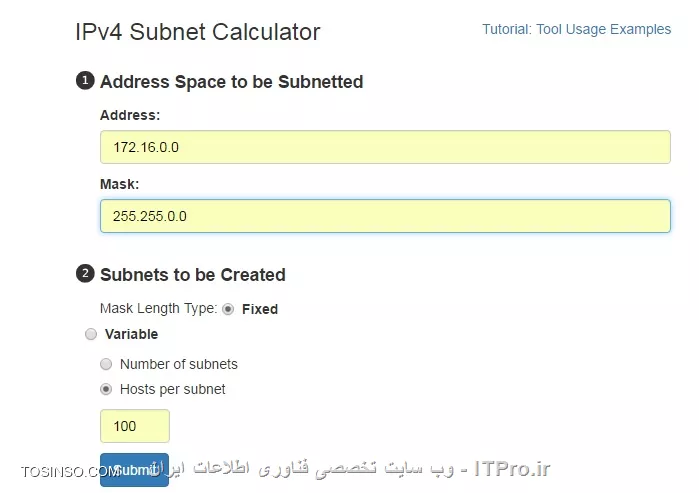Image resolution: width=699 pixels, height=493 pixels.
Task: Click the Address Space to be Subnetted heading
Action: point(231,82)
